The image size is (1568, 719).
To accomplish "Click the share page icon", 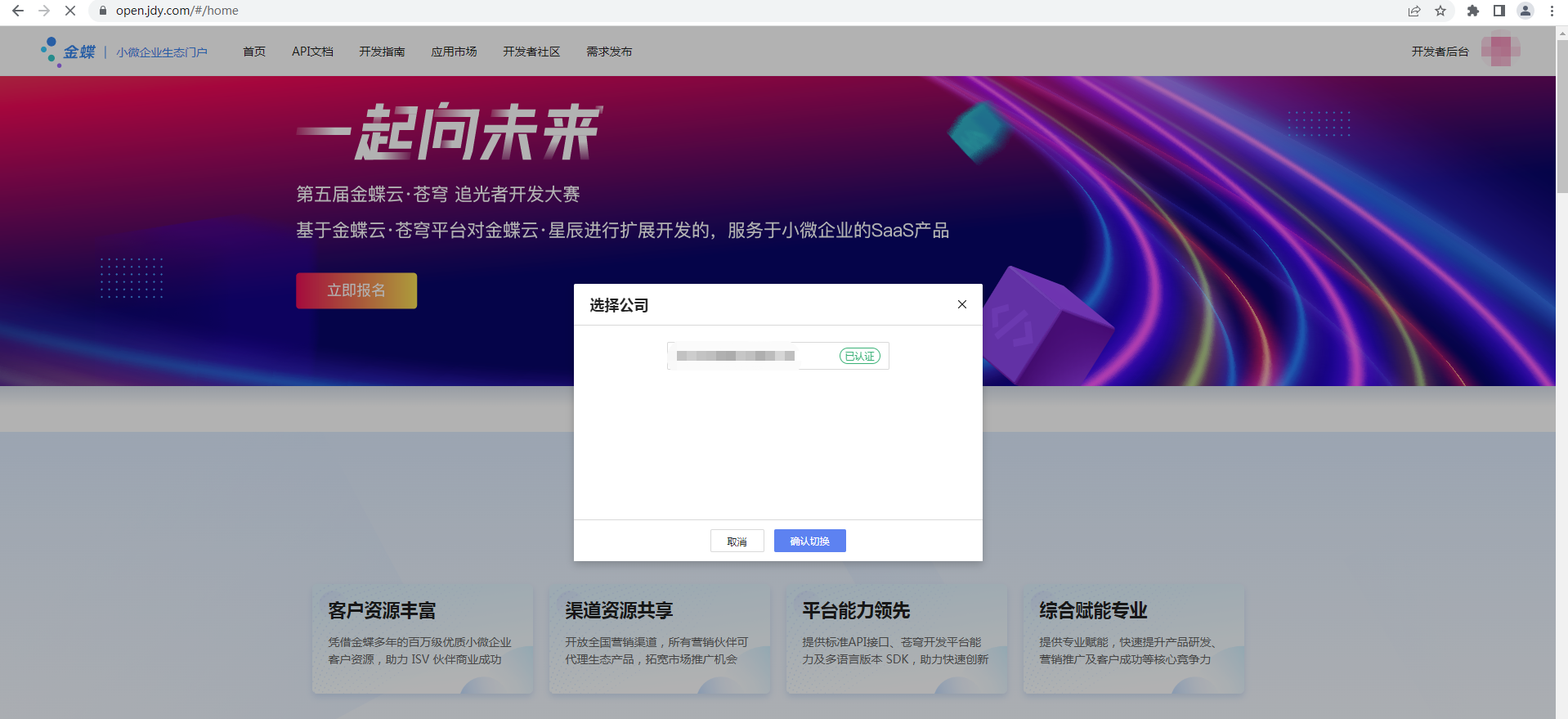I will point(1414,11).
